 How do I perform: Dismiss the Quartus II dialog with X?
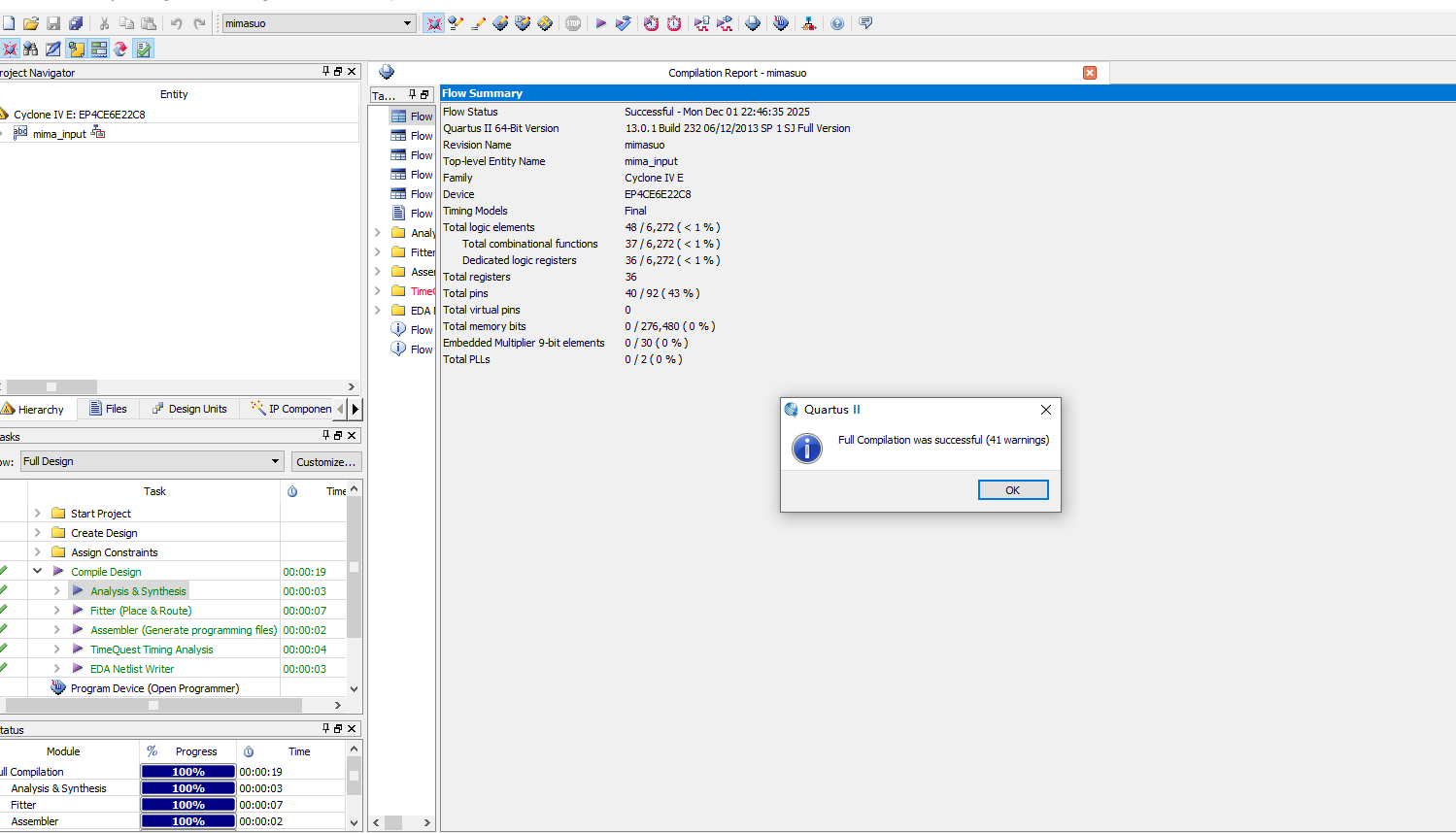click(1046, 410)
